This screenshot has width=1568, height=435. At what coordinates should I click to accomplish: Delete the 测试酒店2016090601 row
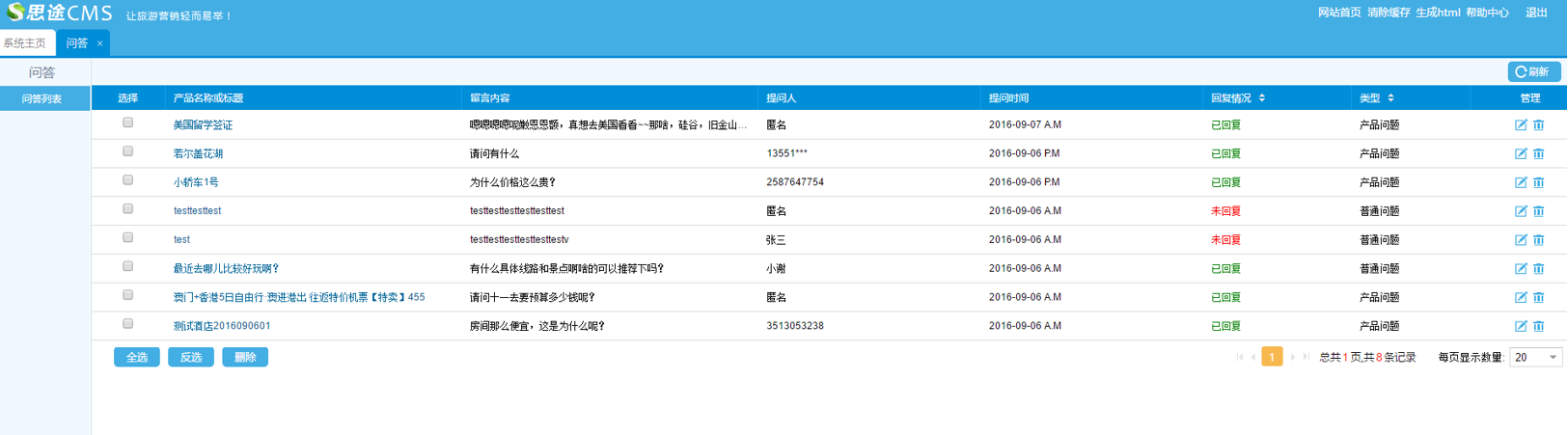(x=1538, y=326)
